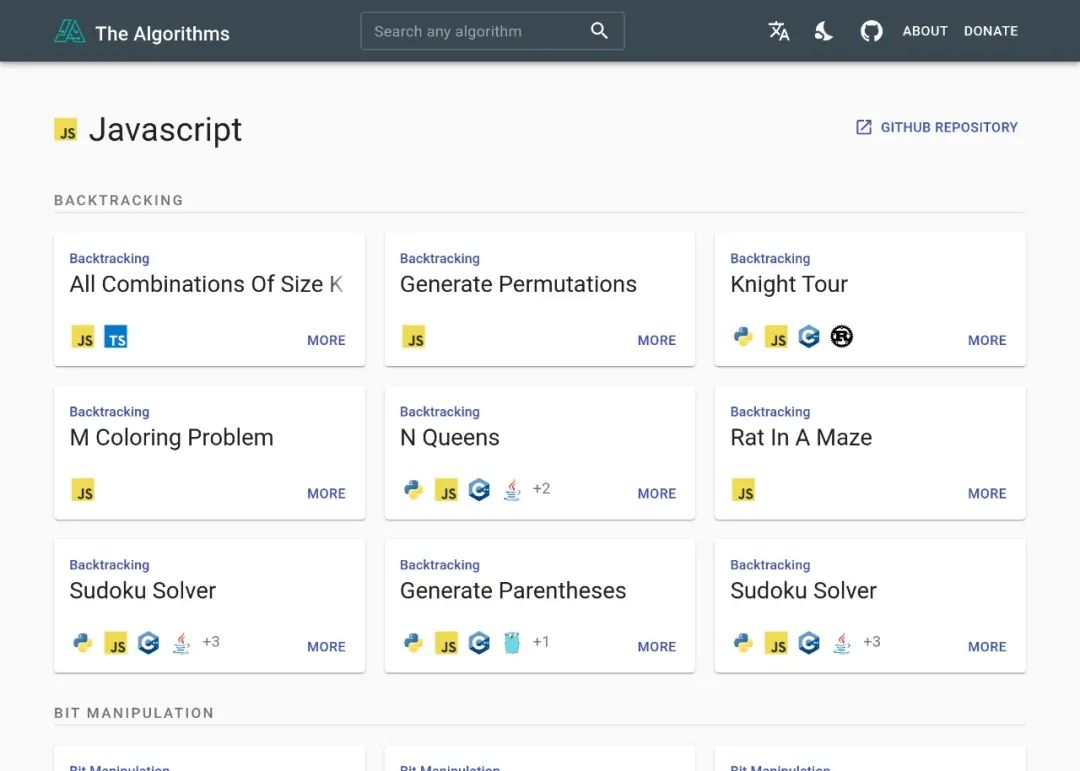Open Knight Tour title

789,284
